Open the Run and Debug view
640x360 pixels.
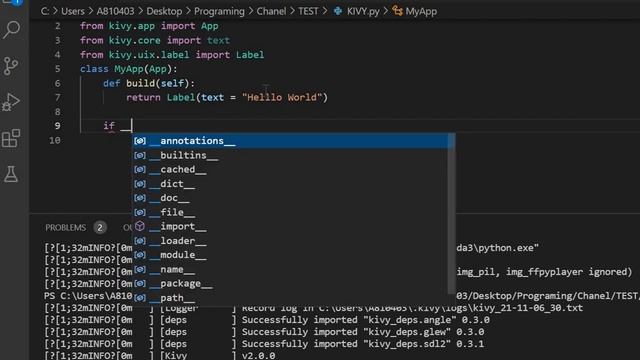[11, 102]
